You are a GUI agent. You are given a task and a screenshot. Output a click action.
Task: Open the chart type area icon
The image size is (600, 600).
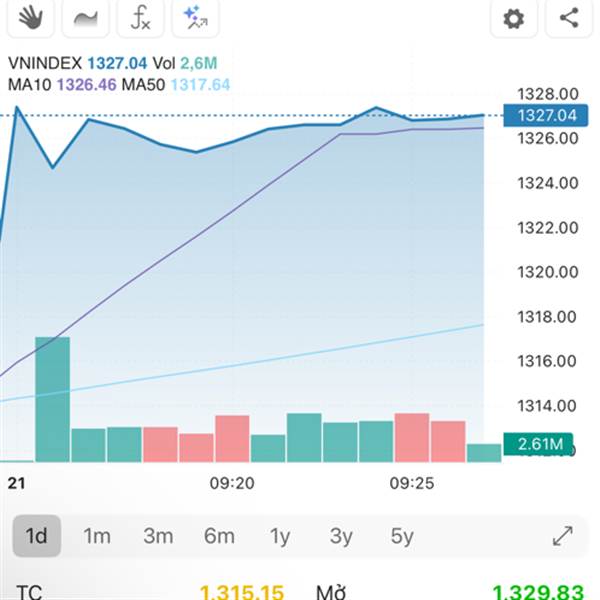pyautogui.click(x=85, y=18)
